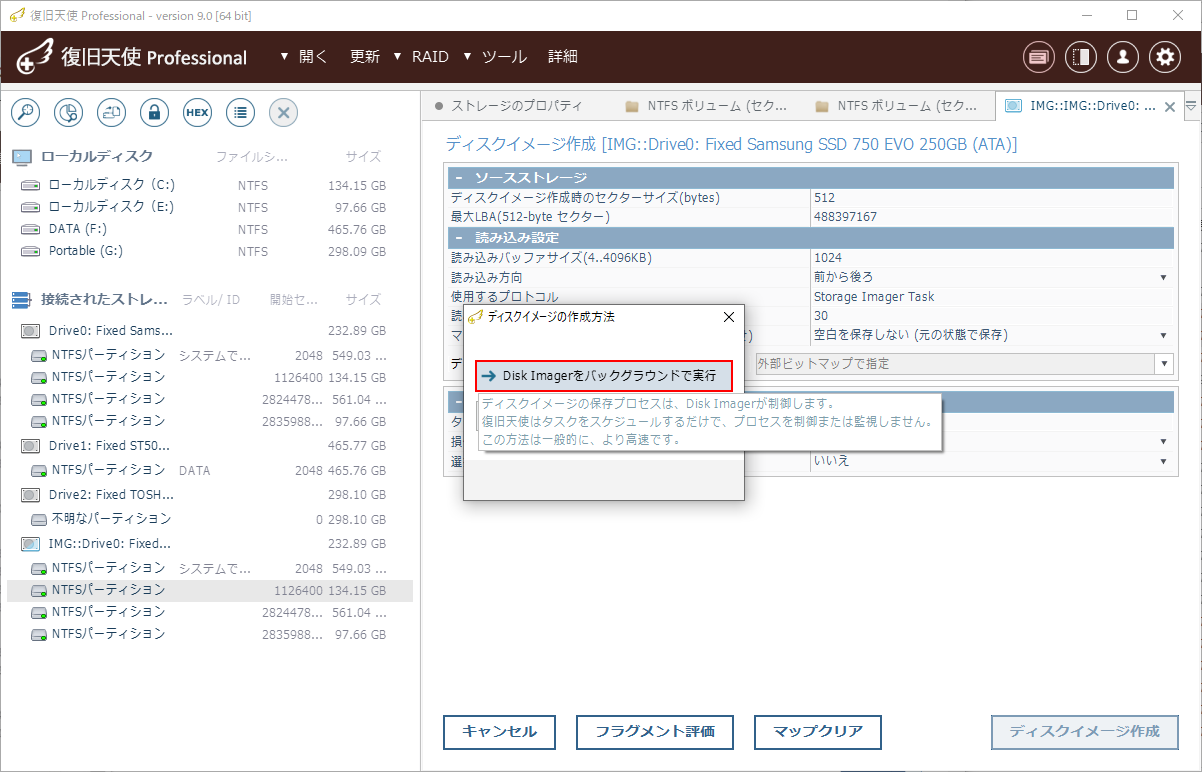1202x772 pixels.
Task: Click the monitor icon beside the ローカルディスク heading
Action: (x=22, y=157)
